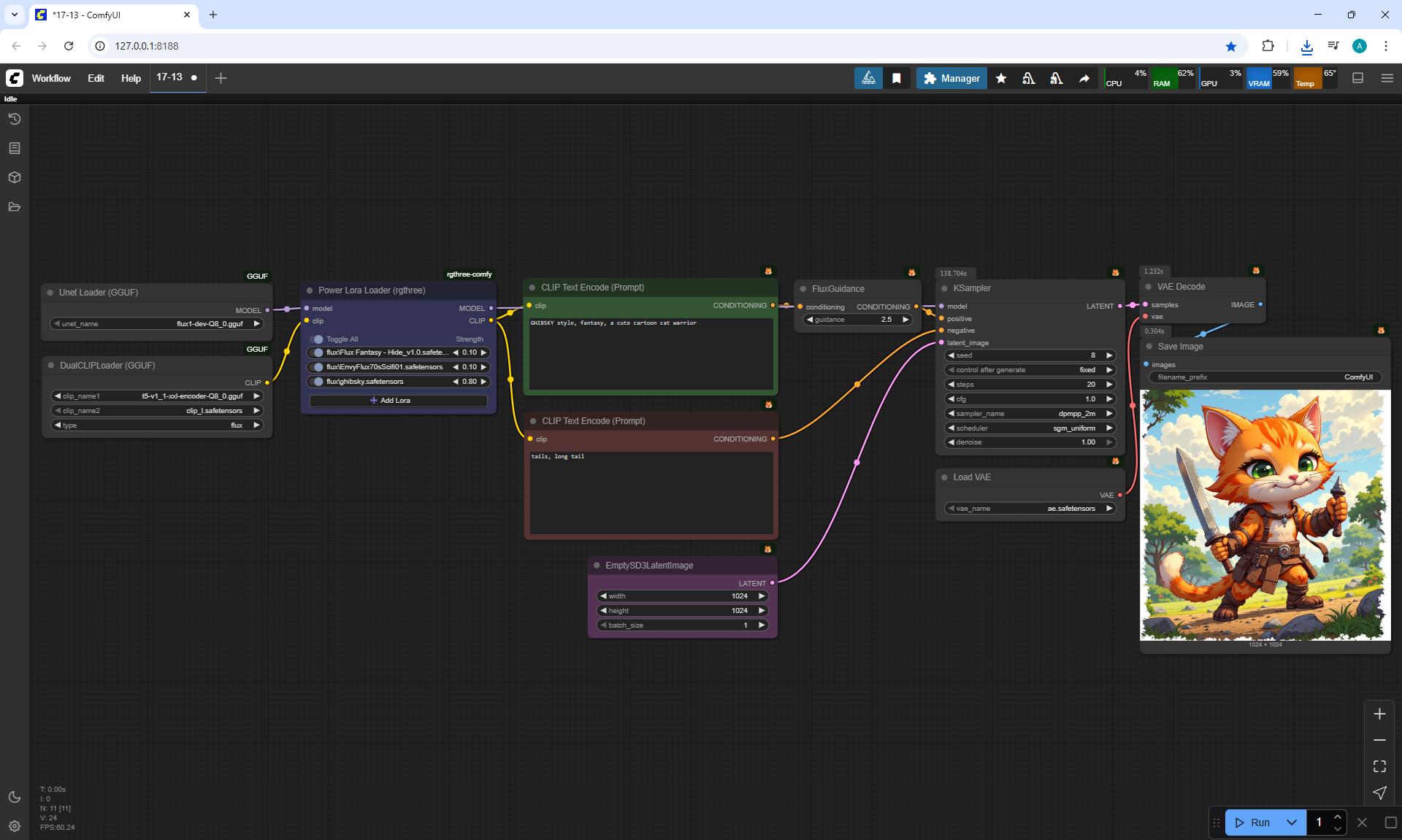The width and height of the screenshot is (1402, 840).
Task: Open the Edit menu
Action: (96, 78)
